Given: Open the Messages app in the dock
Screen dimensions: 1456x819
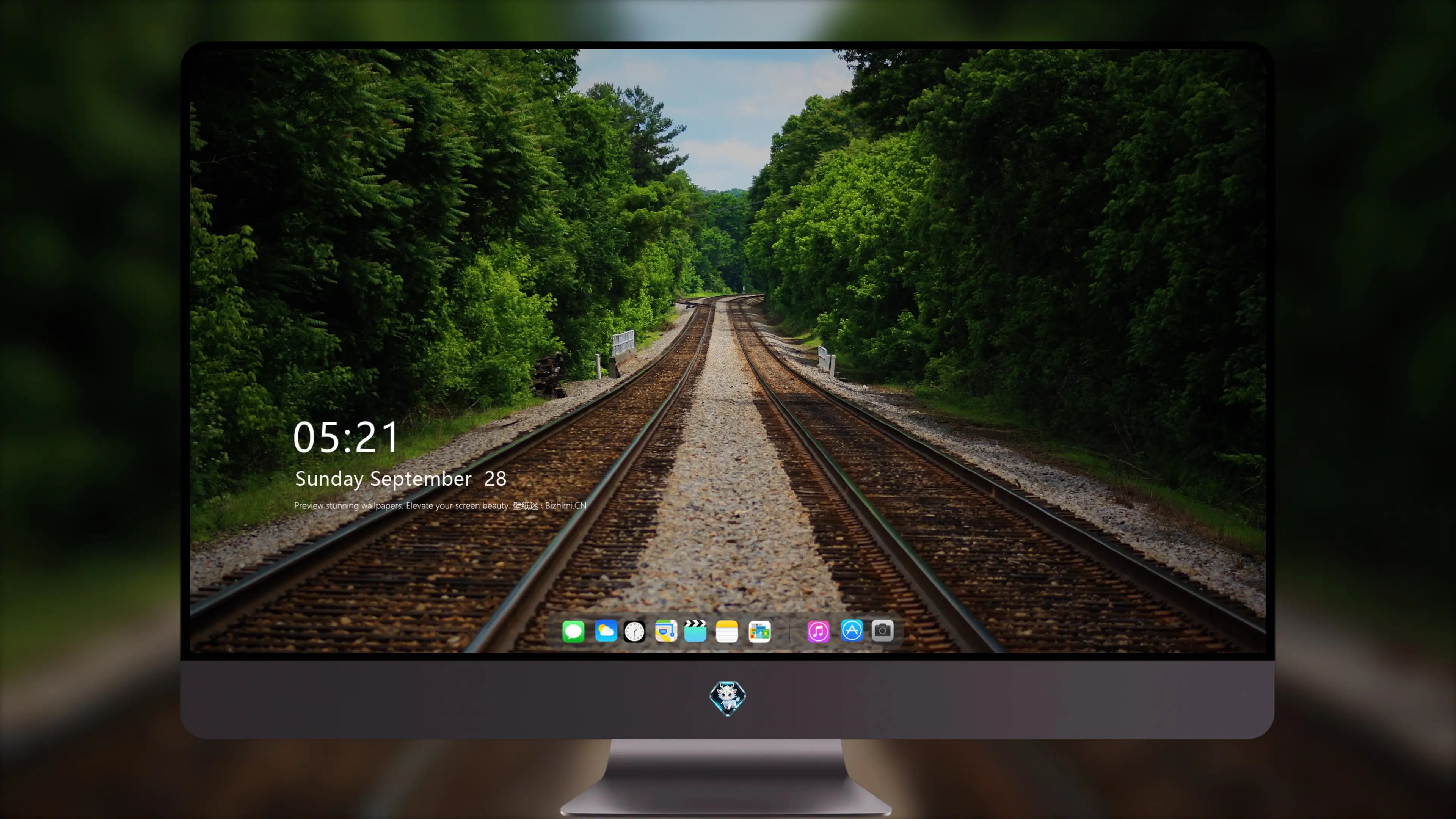Looking at the screenshot, I should 573,631.
